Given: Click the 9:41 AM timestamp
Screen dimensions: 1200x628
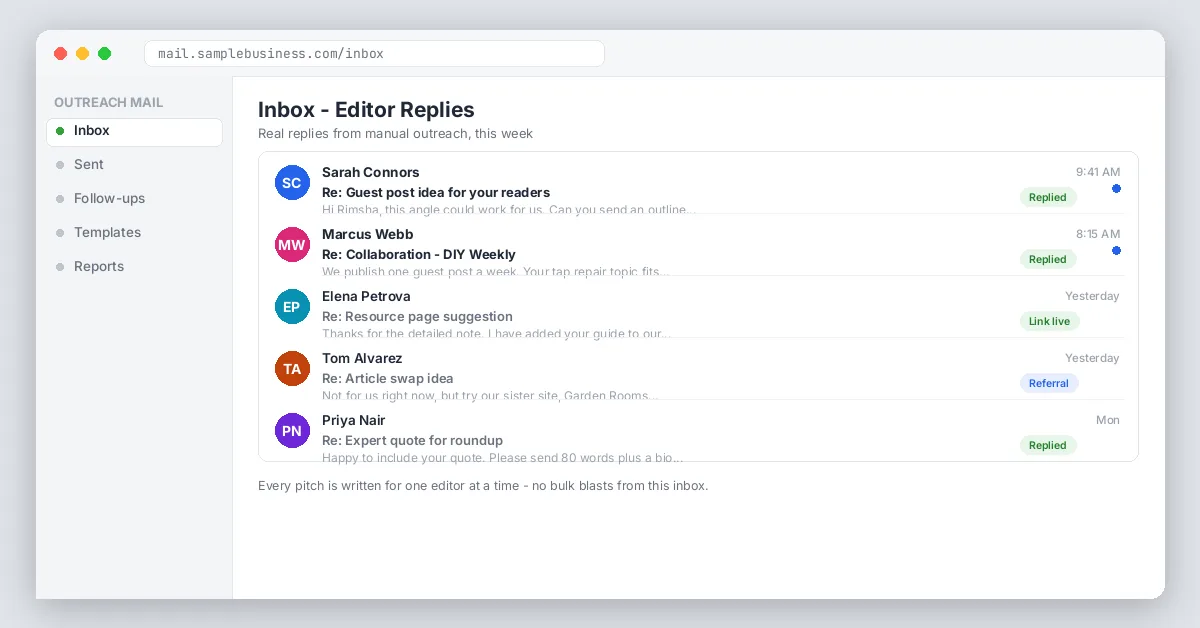Looking at the screenshot, I should click(1098, 172).
